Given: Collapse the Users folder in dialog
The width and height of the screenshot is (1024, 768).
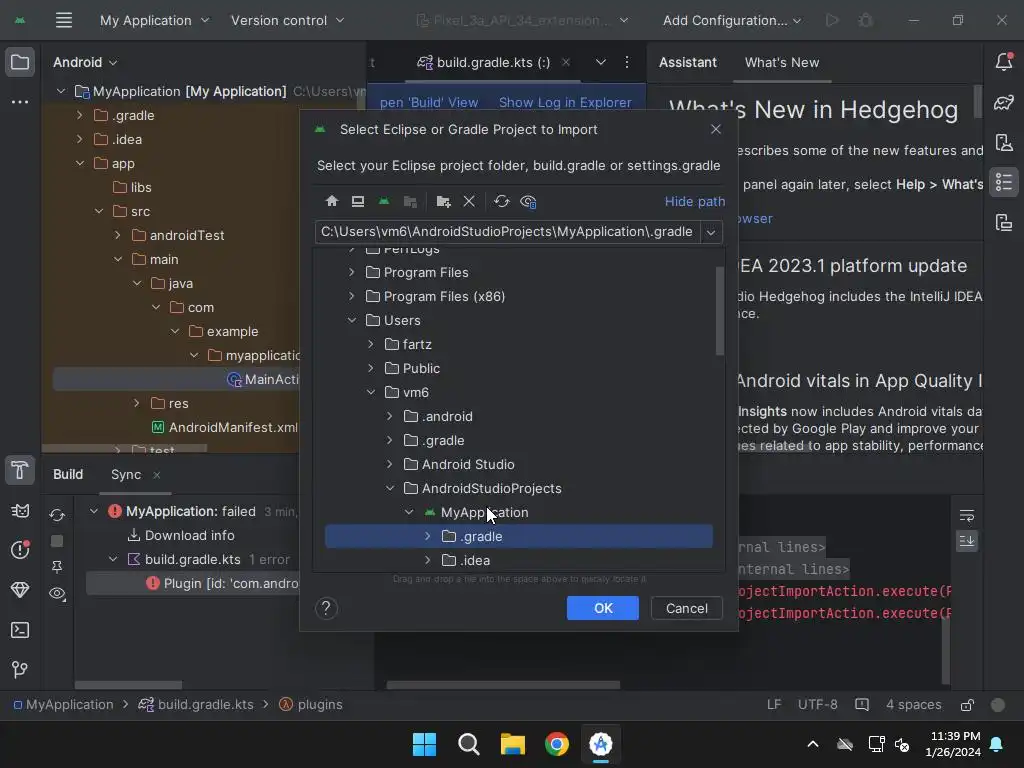Looking at the screenshot, I should click(352, 320).
